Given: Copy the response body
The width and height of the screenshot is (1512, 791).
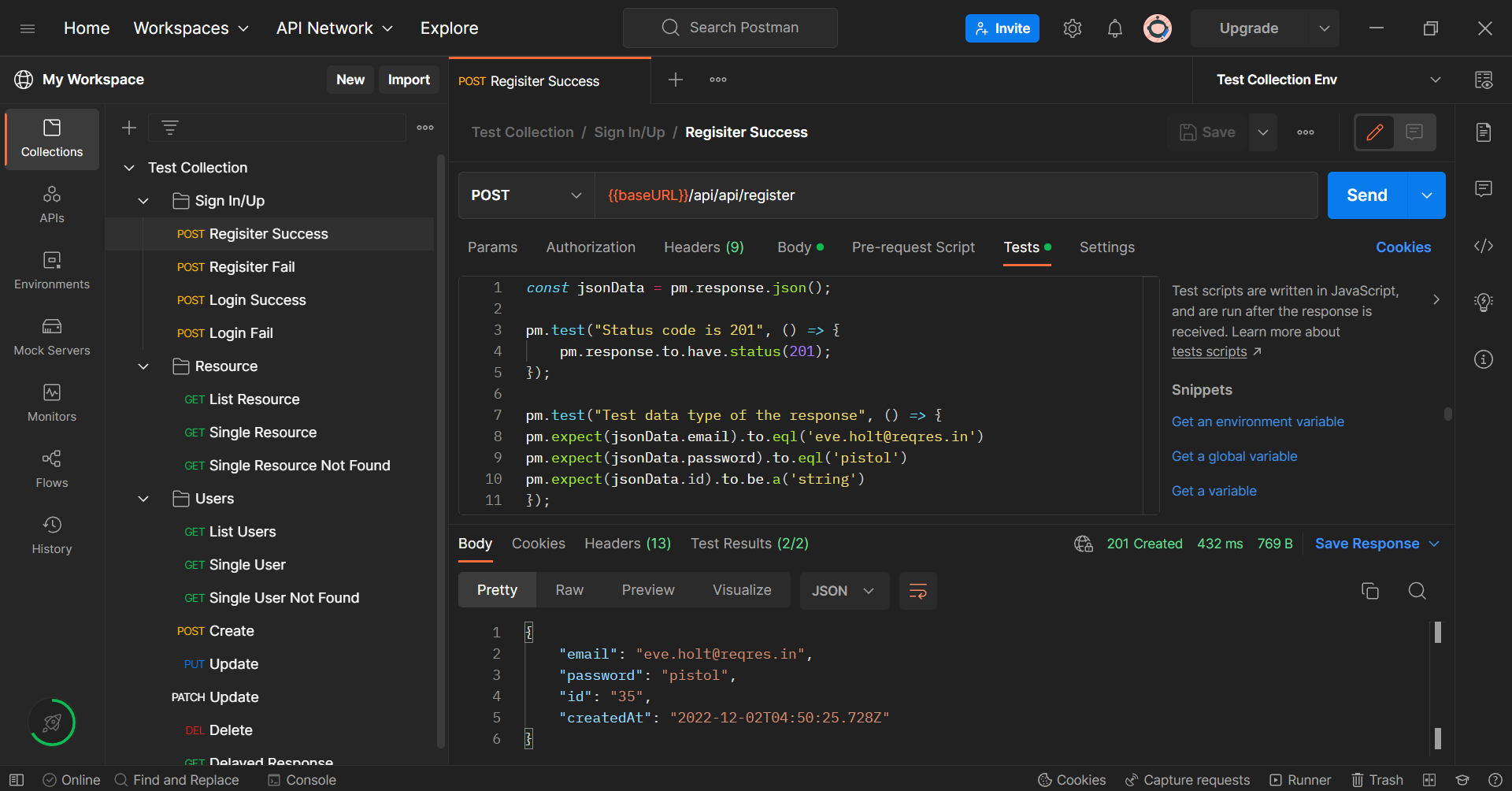Looking at the screenshot, I should click(x=1370, y=591).
